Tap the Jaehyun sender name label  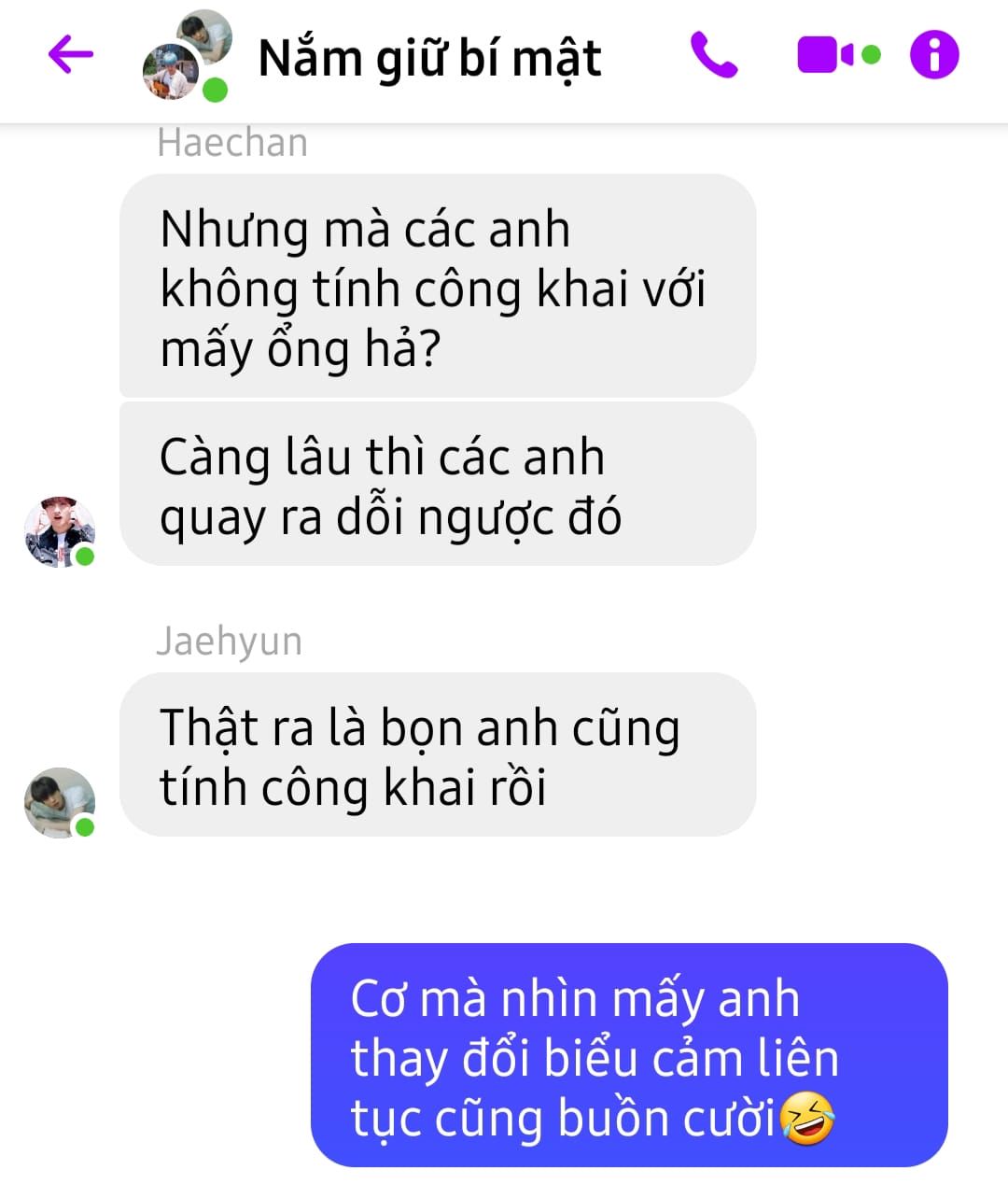(x=230, y=641)
